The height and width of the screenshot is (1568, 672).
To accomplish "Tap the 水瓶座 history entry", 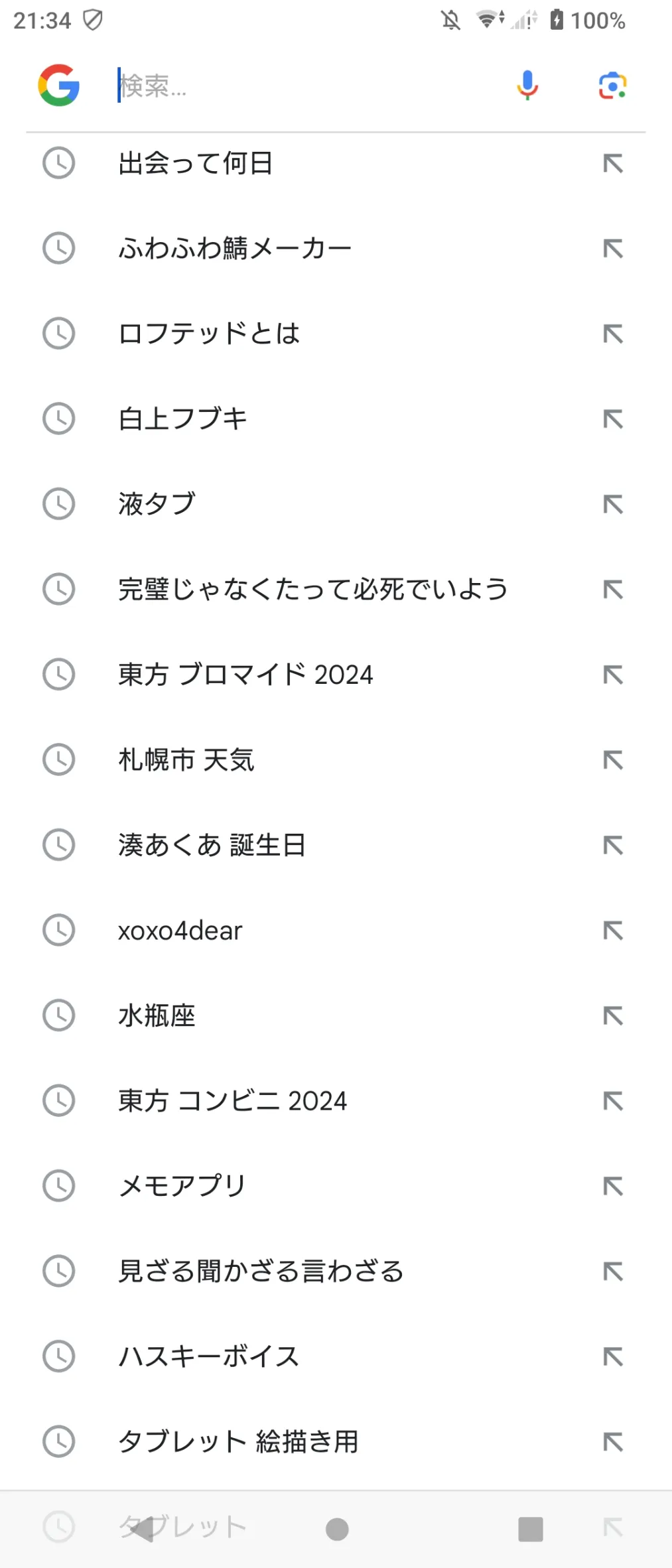I will pyautogui.click(x=336, y=1015).
